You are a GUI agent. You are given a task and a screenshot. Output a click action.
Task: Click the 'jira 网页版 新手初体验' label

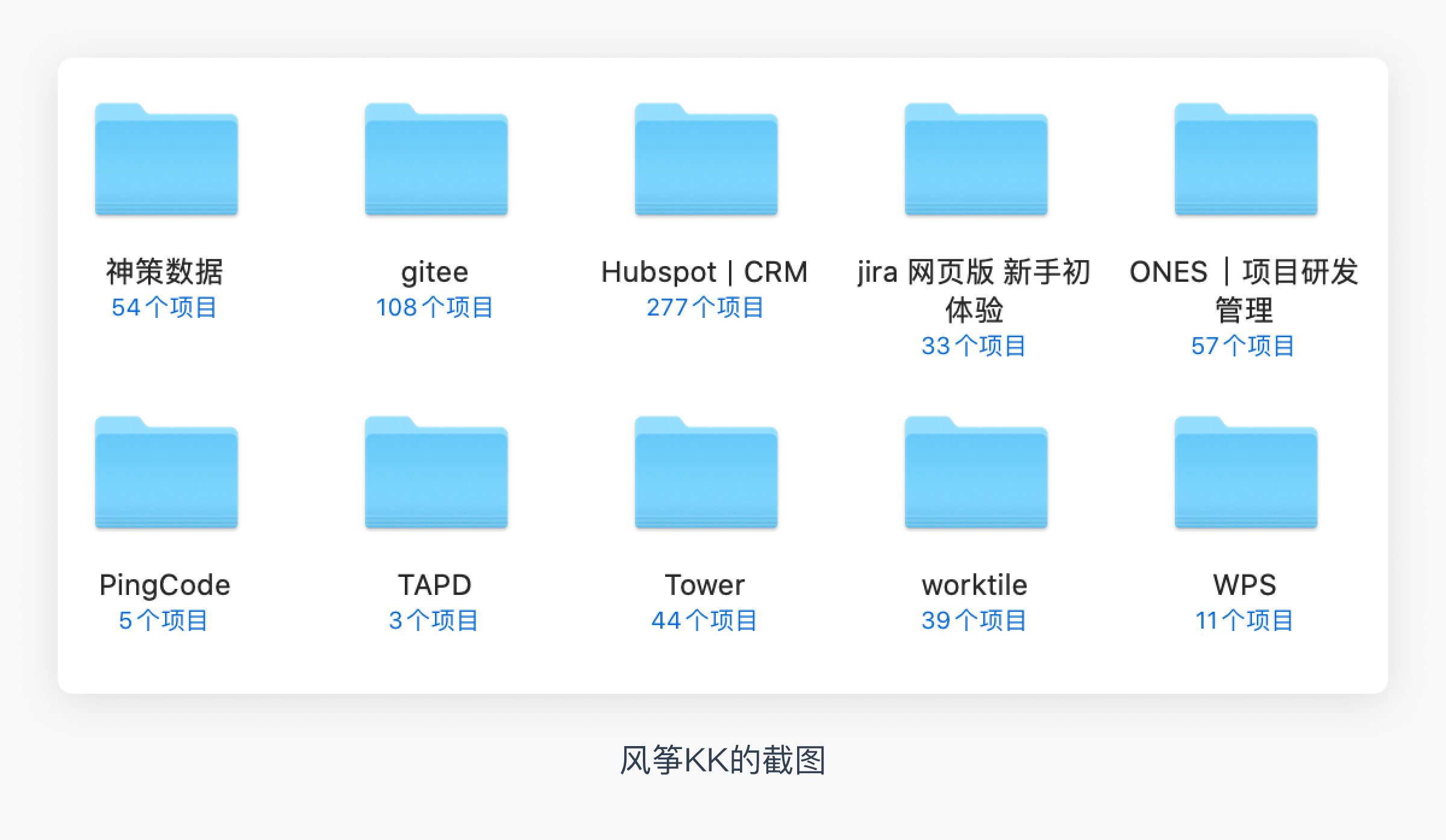974,290
